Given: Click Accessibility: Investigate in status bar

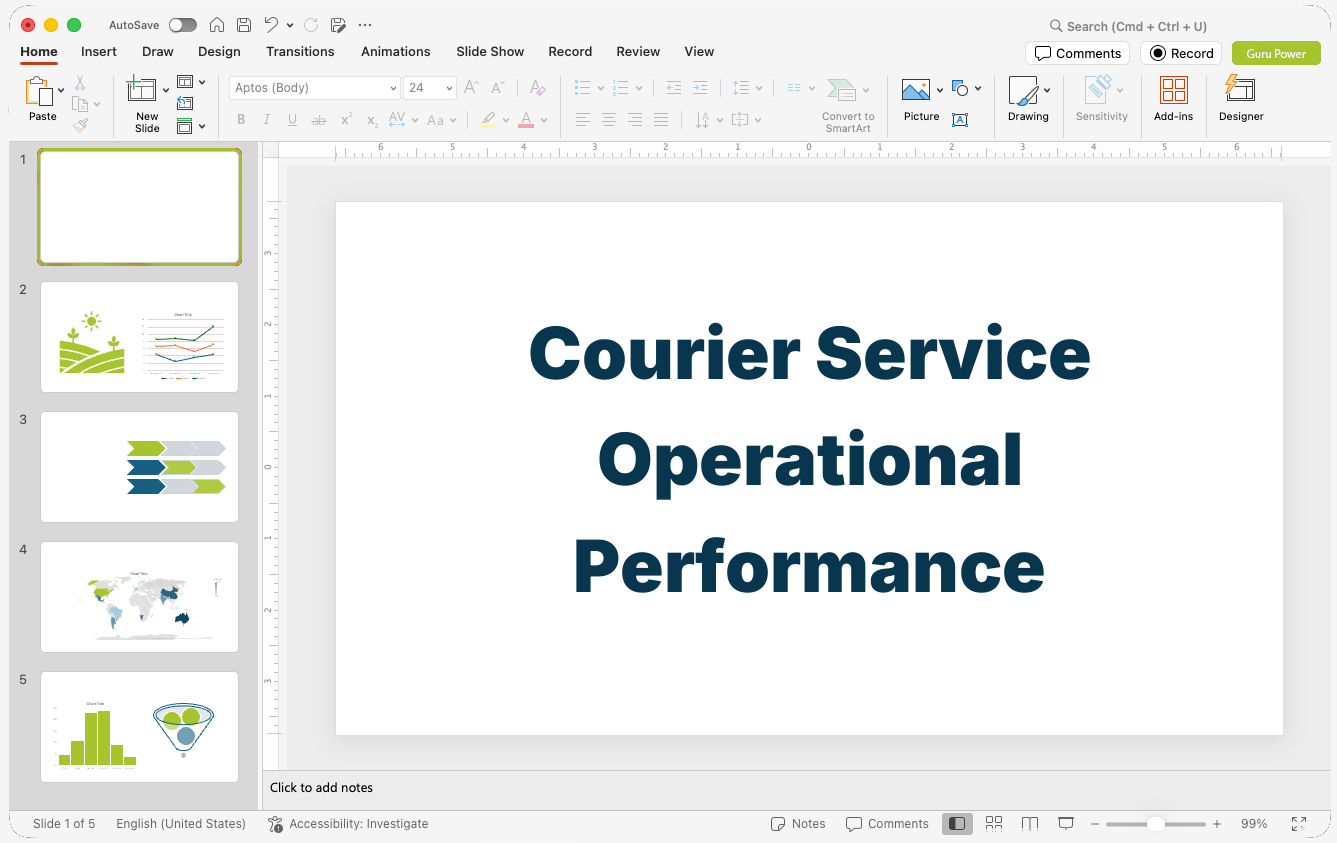Looking at the screenshot, I should pyautogui.click(x=348, y=824).
